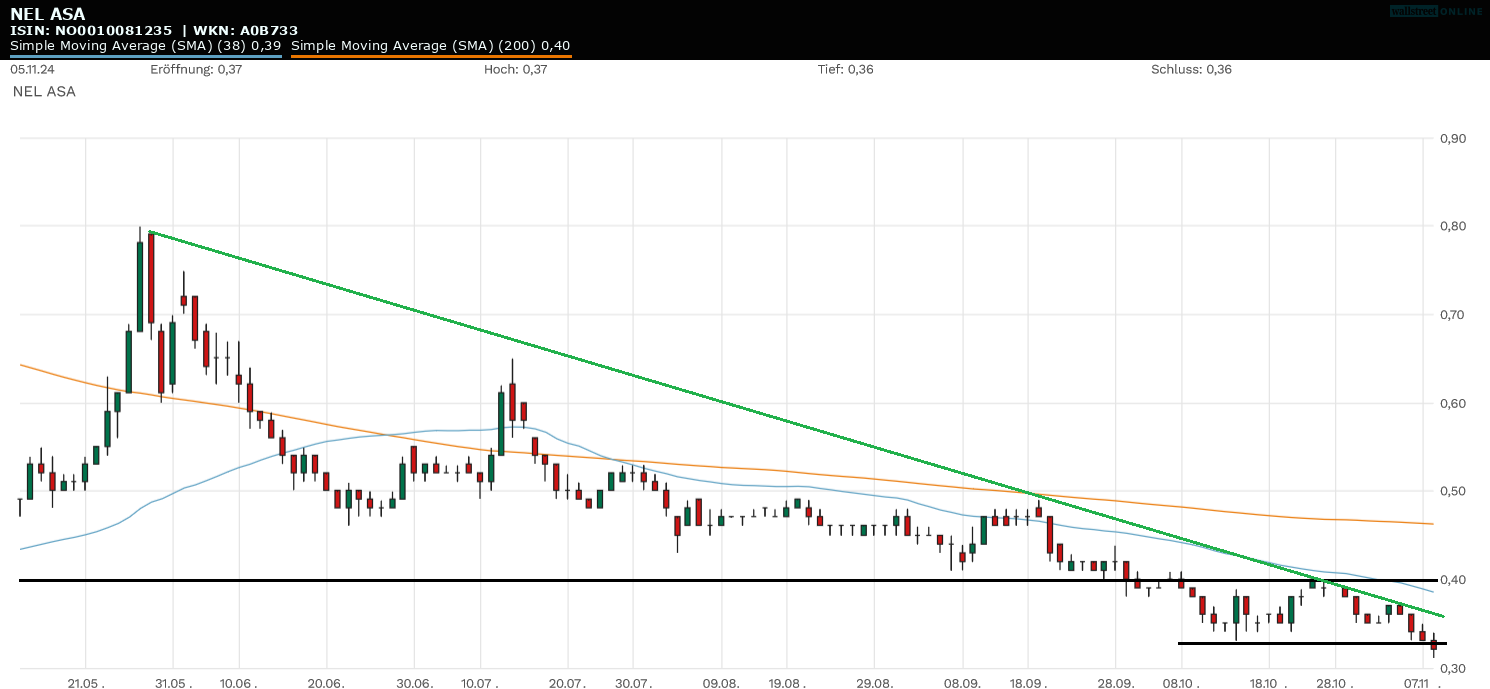
Task: Click the 30.06. date axis label
Action: 414,682
